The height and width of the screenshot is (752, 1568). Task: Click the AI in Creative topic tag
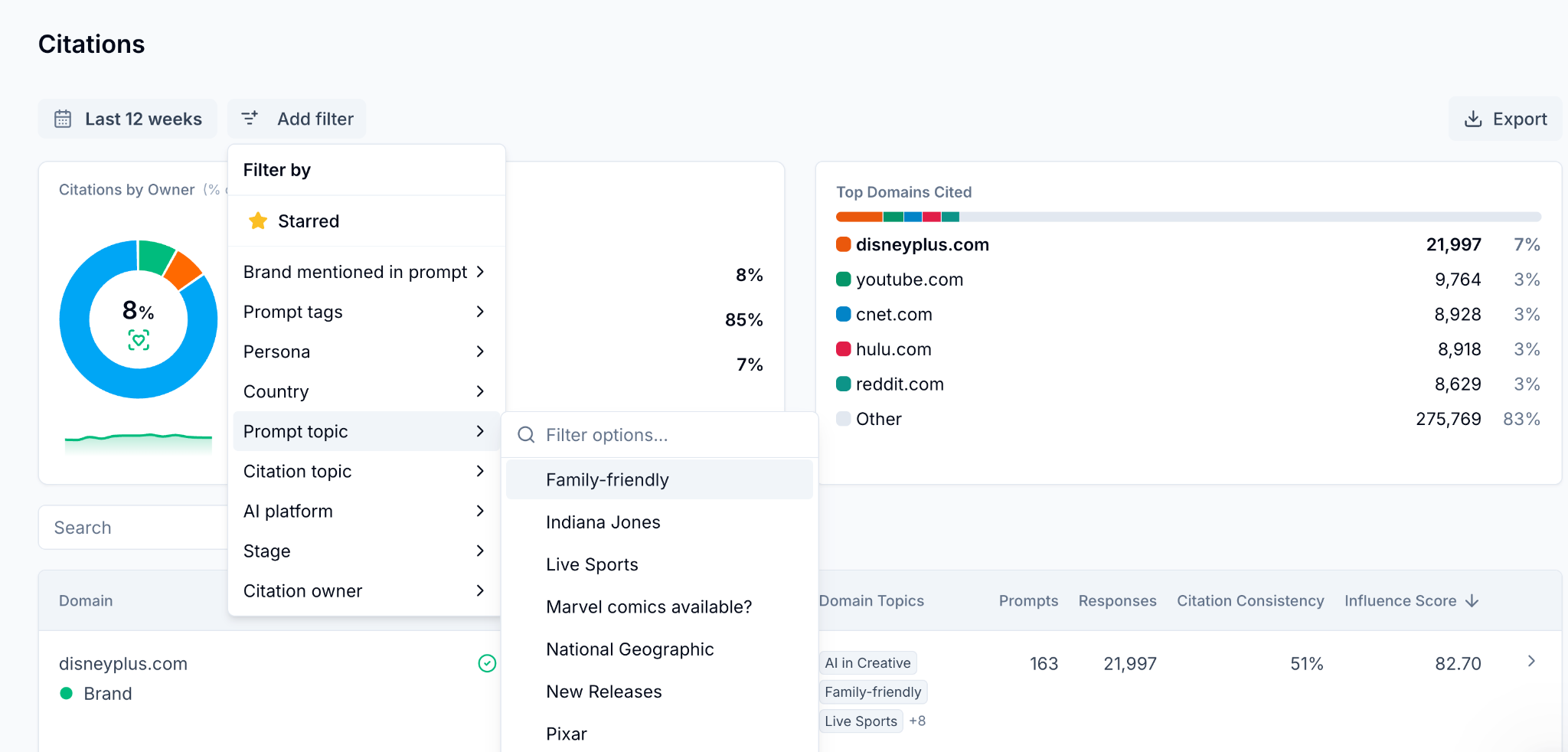[868, 663]
